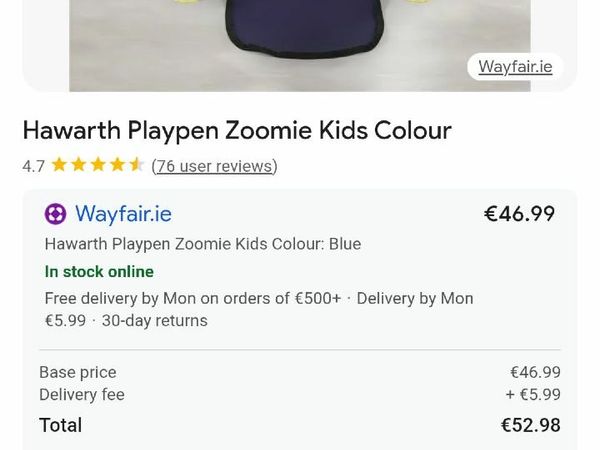Click the 'Delivery by Mon €5.99' text
Image resolution: width=600 pixels, height=450 pixels.
[x=414, y=298]
